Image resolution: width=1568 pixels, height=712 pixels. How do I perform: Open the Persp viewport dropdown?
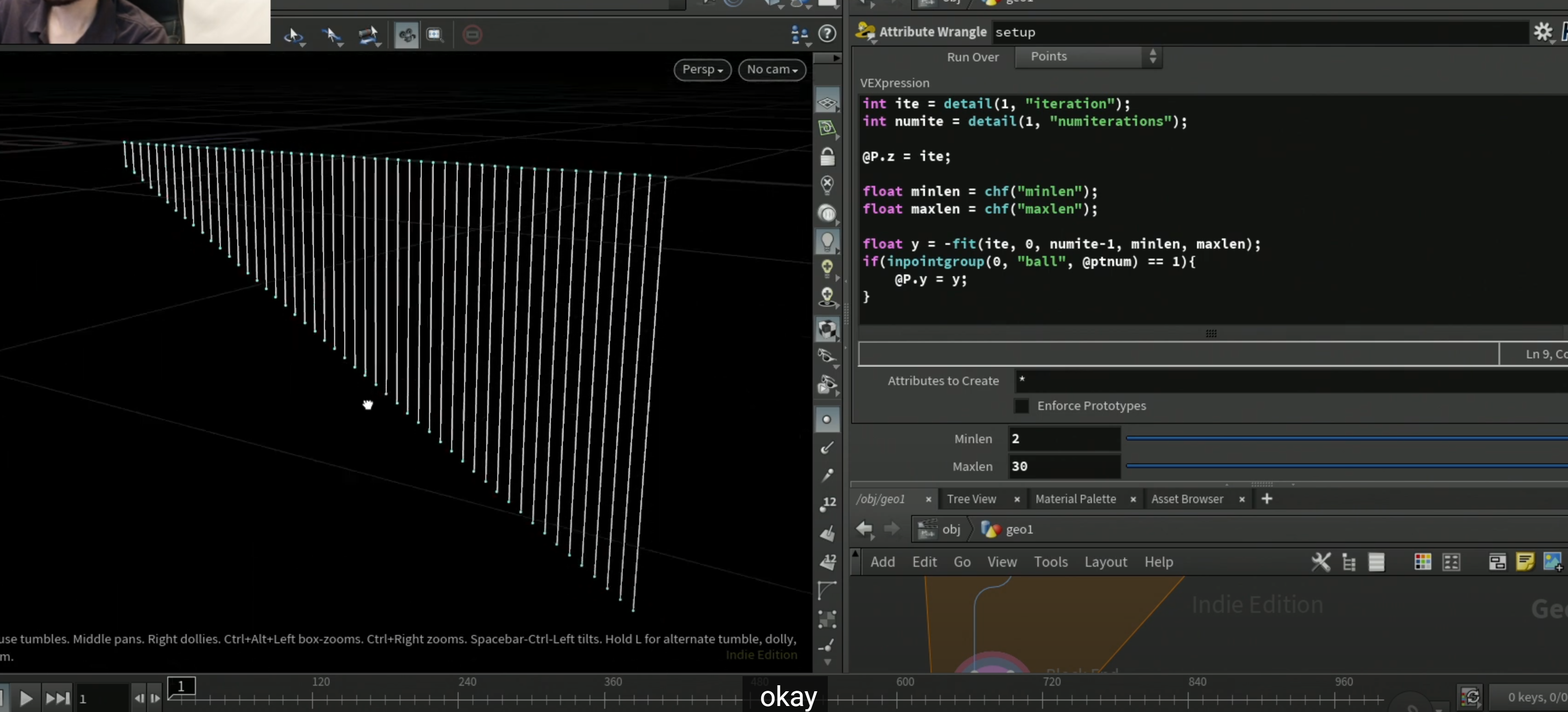pos(702,70)
